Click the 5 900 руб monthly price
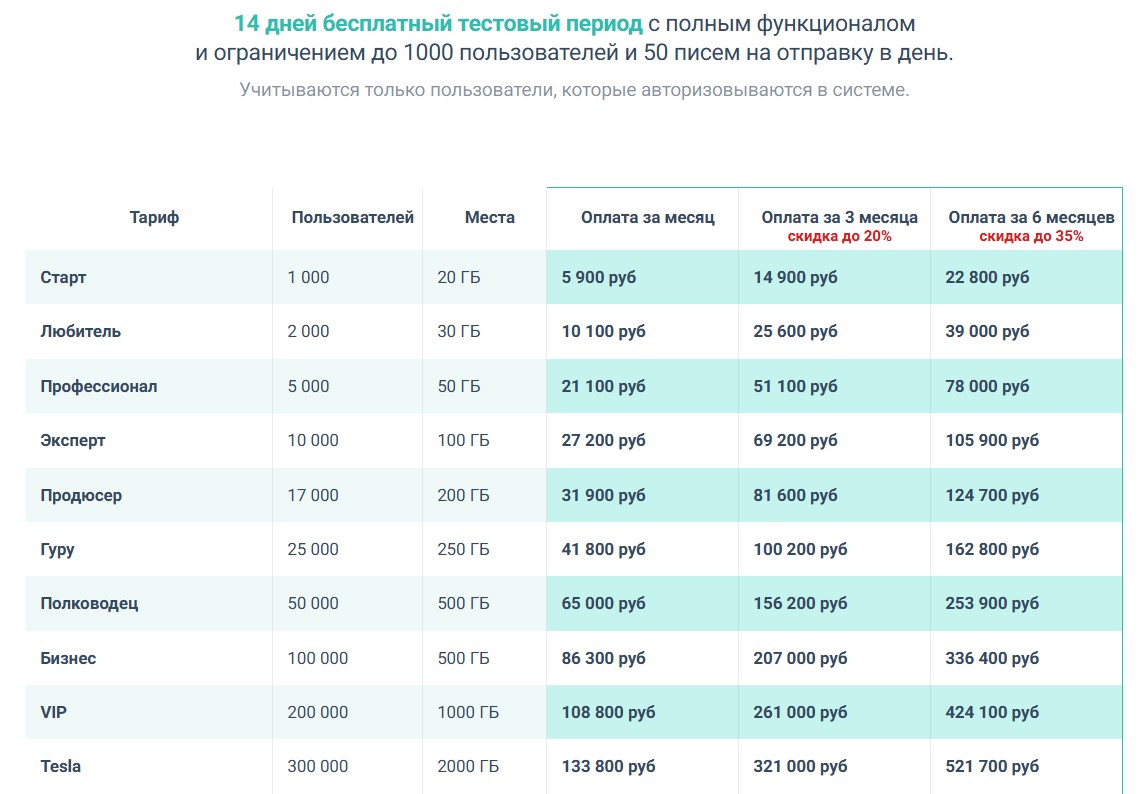 pos(598,277)
